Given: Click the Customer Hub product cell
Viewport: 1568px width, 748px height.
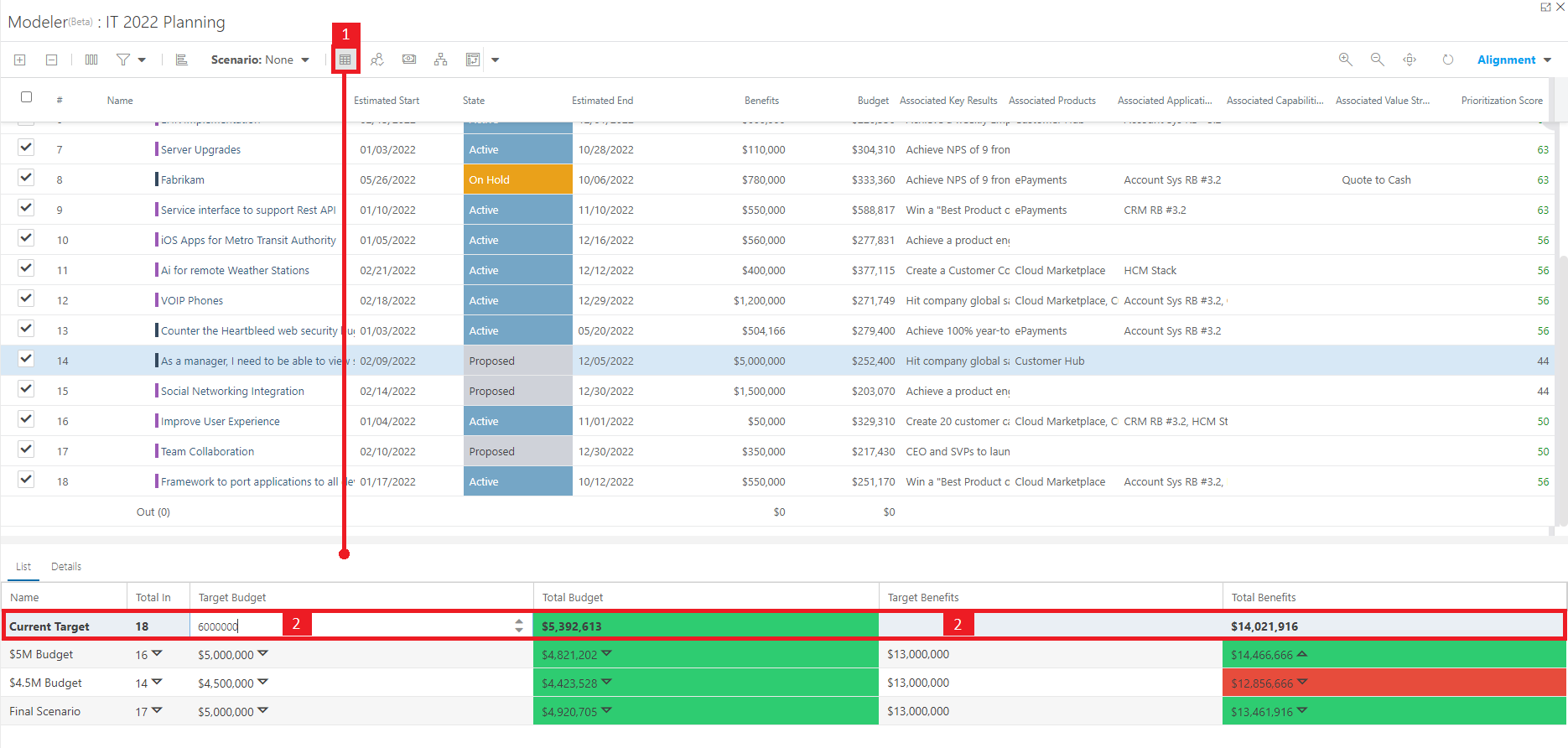Looking at the screenshot, I should 1050,361.
